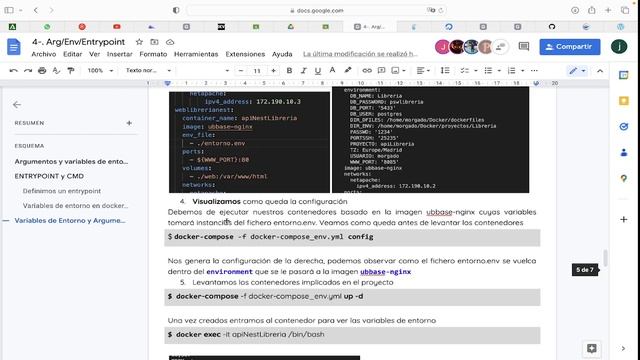
Task: Open the editing mode pencil dropdown
Action: pyautogui.click(x=578, y=71)
